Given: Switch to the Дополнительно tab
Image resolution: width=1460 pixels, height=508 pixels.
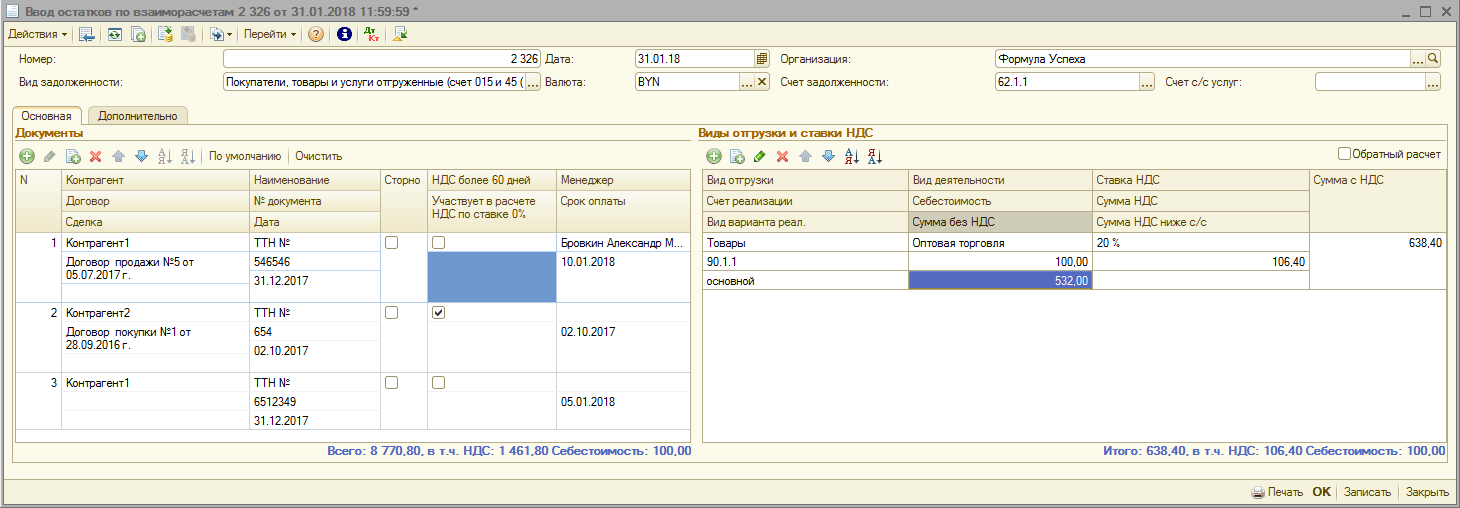Looking at the screenshot, I should [x=138, y=116].
